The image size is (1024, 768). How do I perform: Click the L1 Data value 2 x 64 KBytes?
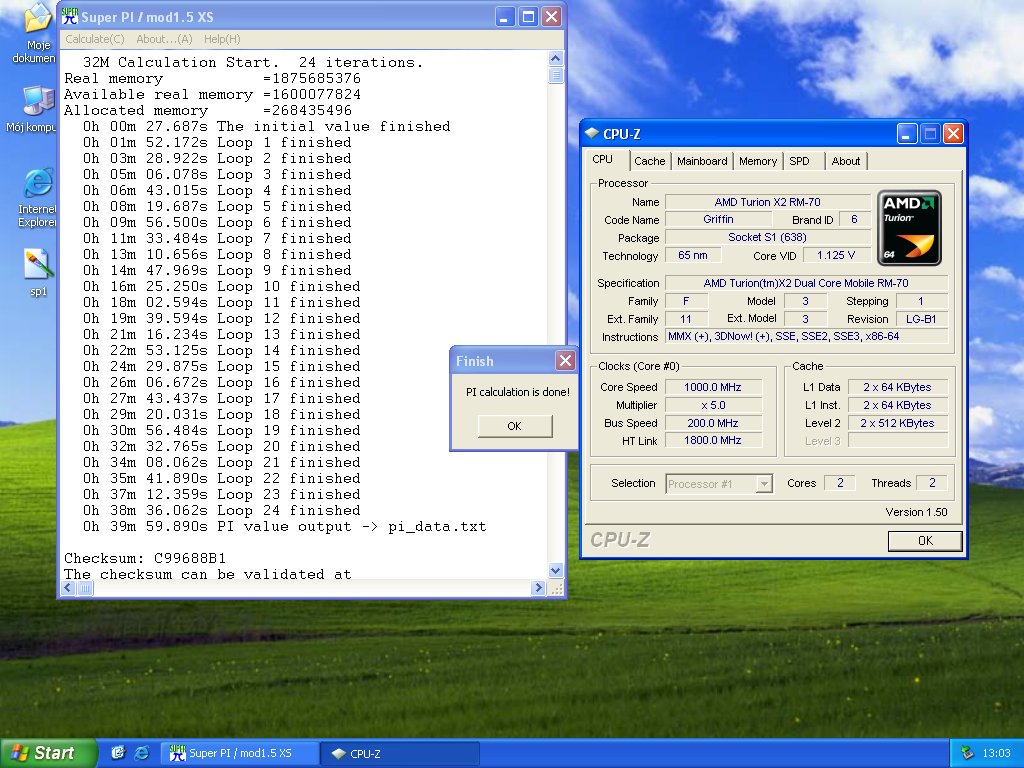897,387
